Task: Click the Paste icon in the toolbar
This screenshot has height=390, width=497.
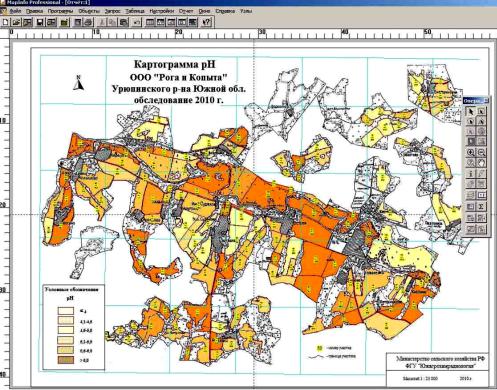Action: click(x=123, y=22)
